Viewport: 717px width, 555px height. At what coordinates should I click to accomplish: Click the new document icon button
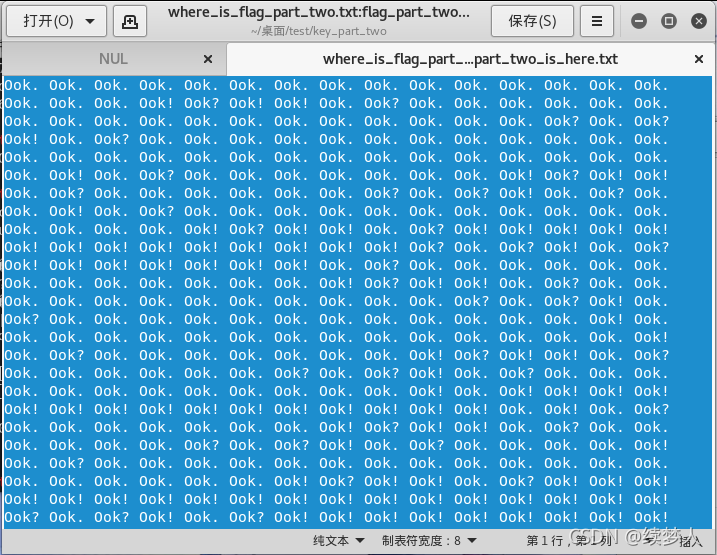(x=130, y=21)
